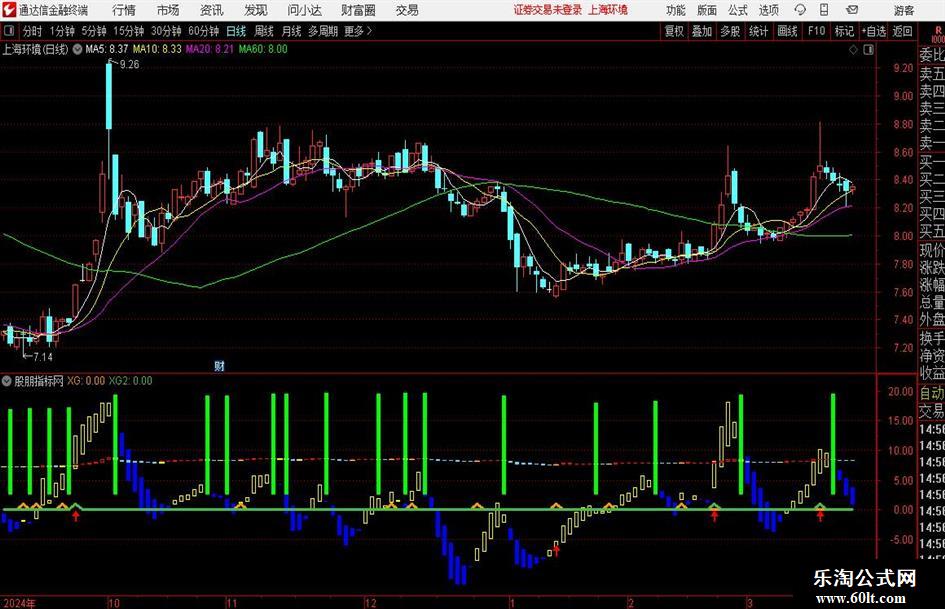This screenshot has width=945, height=609.
Task: Select the 日线 daily period
Action: [236, 31]
